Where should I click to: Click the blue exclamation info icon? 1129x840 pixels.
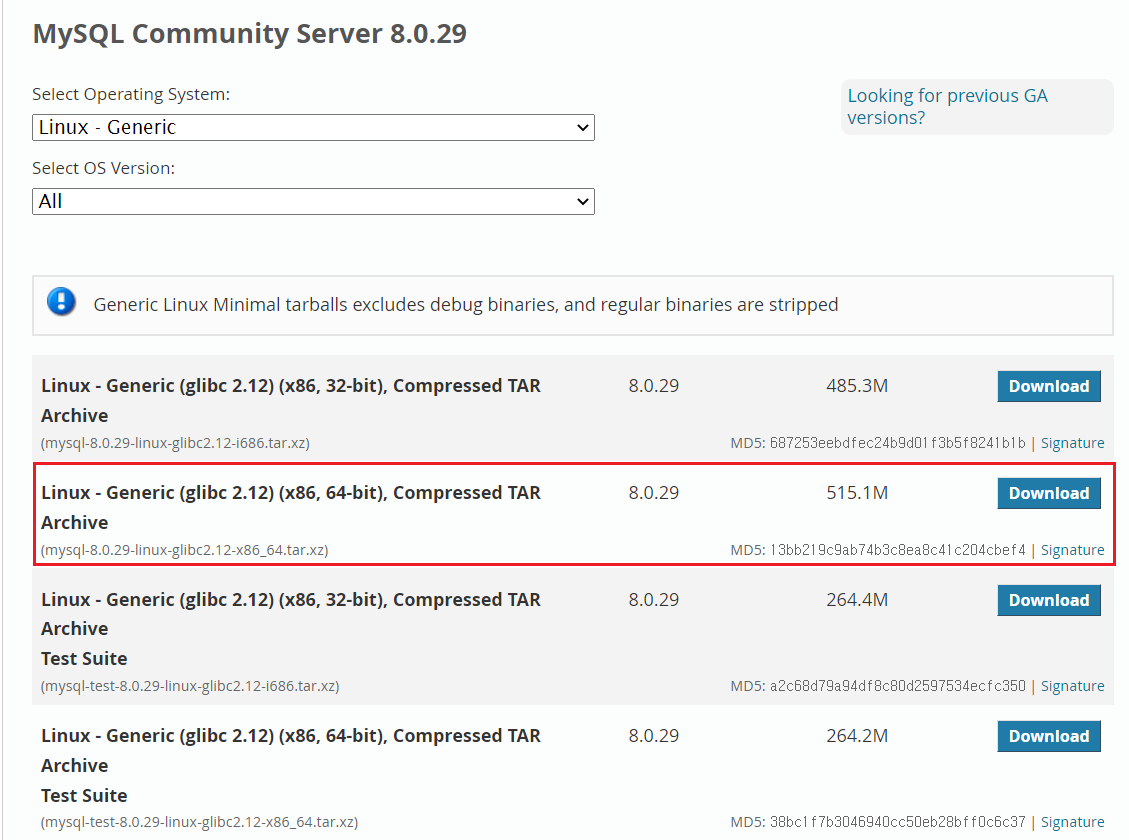(61, 302)
